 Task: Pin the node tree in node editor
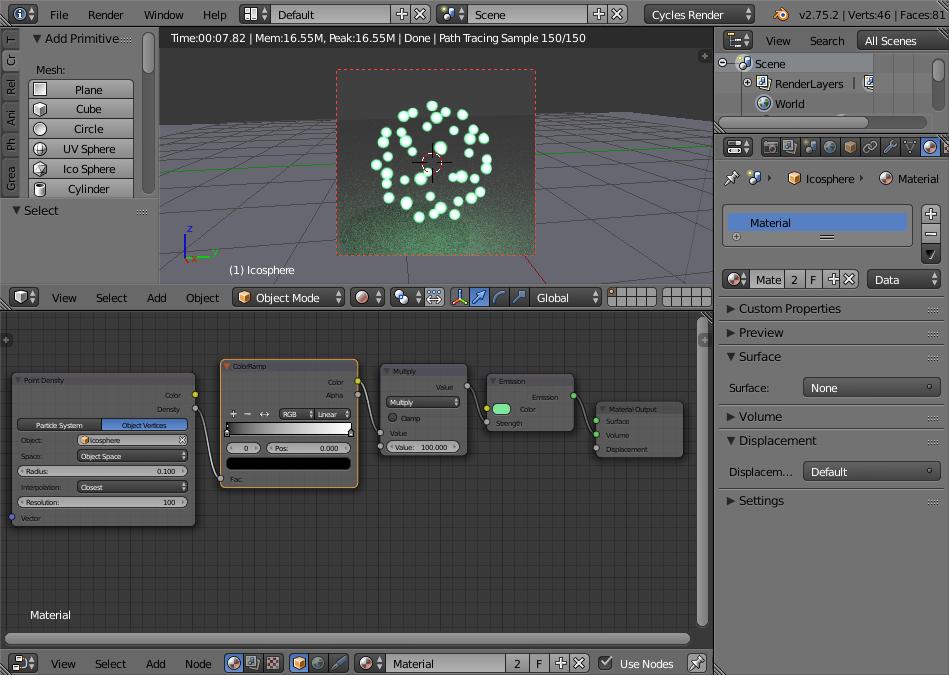[x=697, y=663]
